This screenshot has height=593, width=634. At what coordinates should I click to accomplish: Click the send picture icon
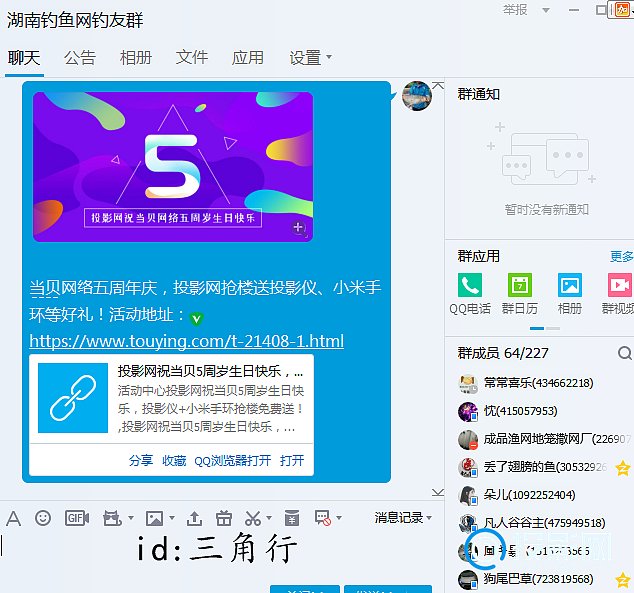tap(154, 518)
